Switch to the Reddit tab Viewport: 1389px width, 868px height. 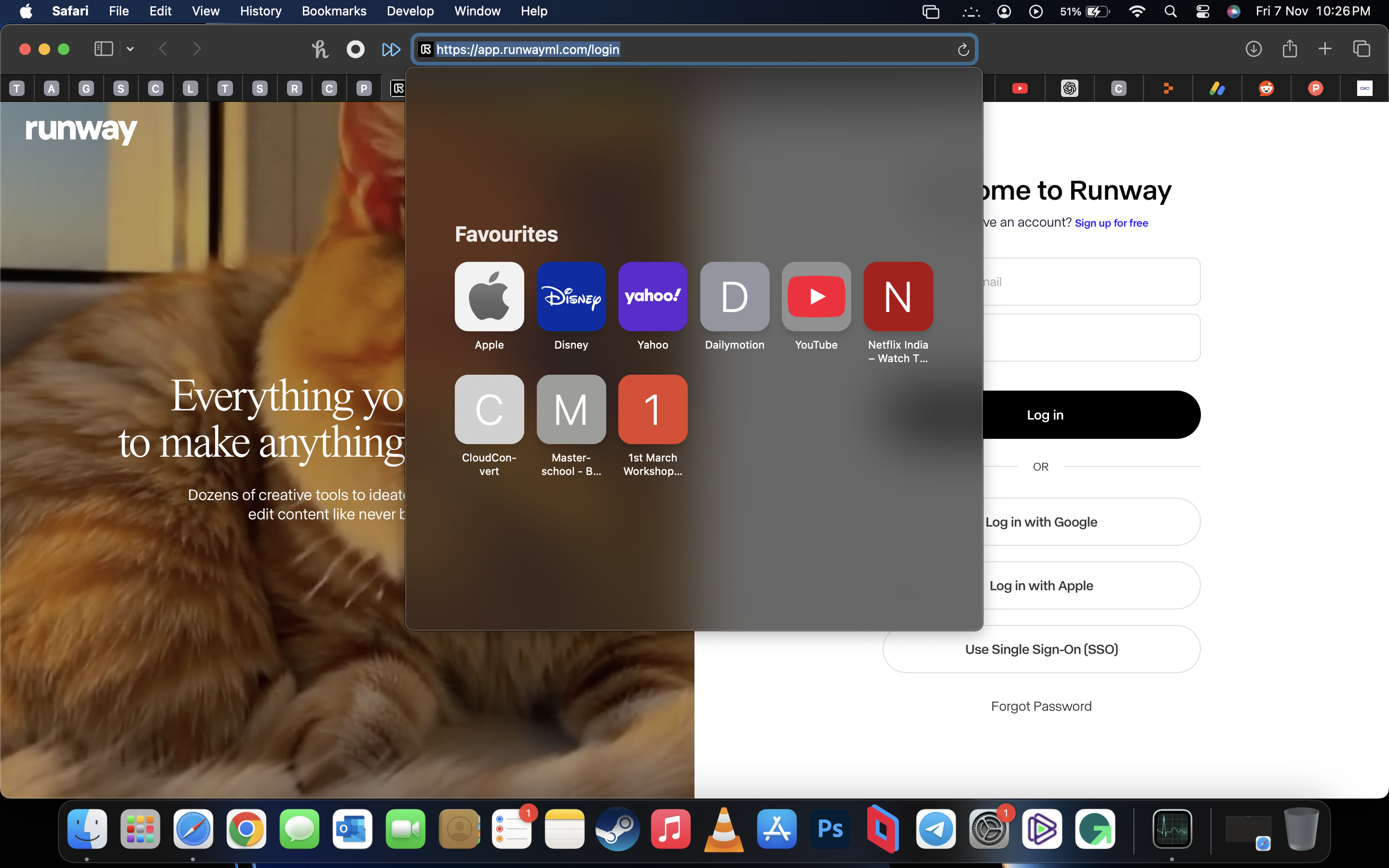(1266, 88)
